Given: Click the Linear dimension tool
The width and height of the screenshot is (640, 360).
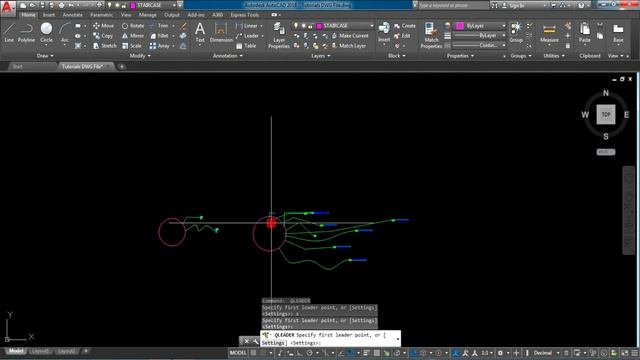Looking at the screenshot, I should click(x=247, y=26).
